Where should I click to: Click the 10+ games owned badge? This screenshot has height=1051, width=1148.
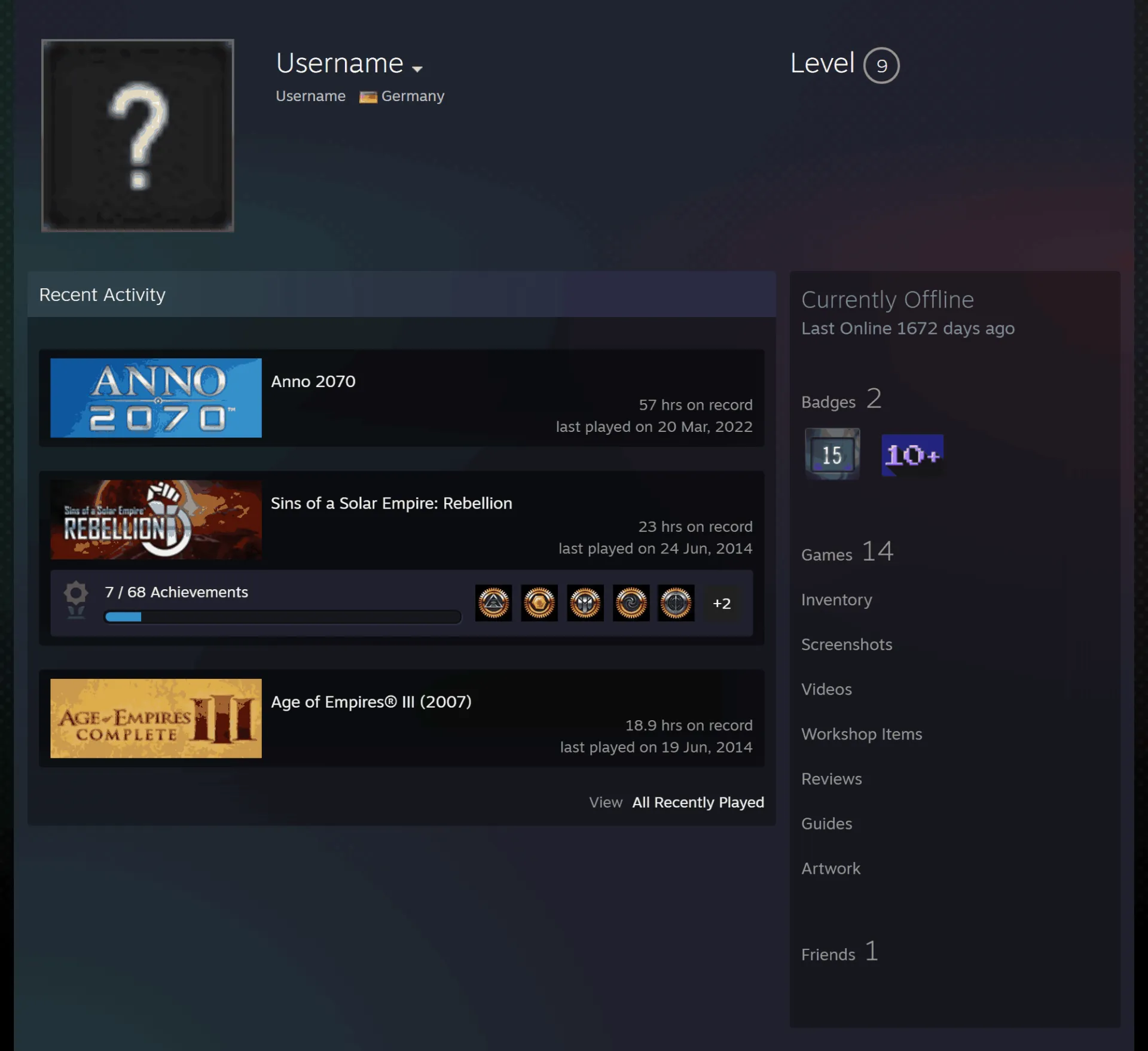click(912, 455)
